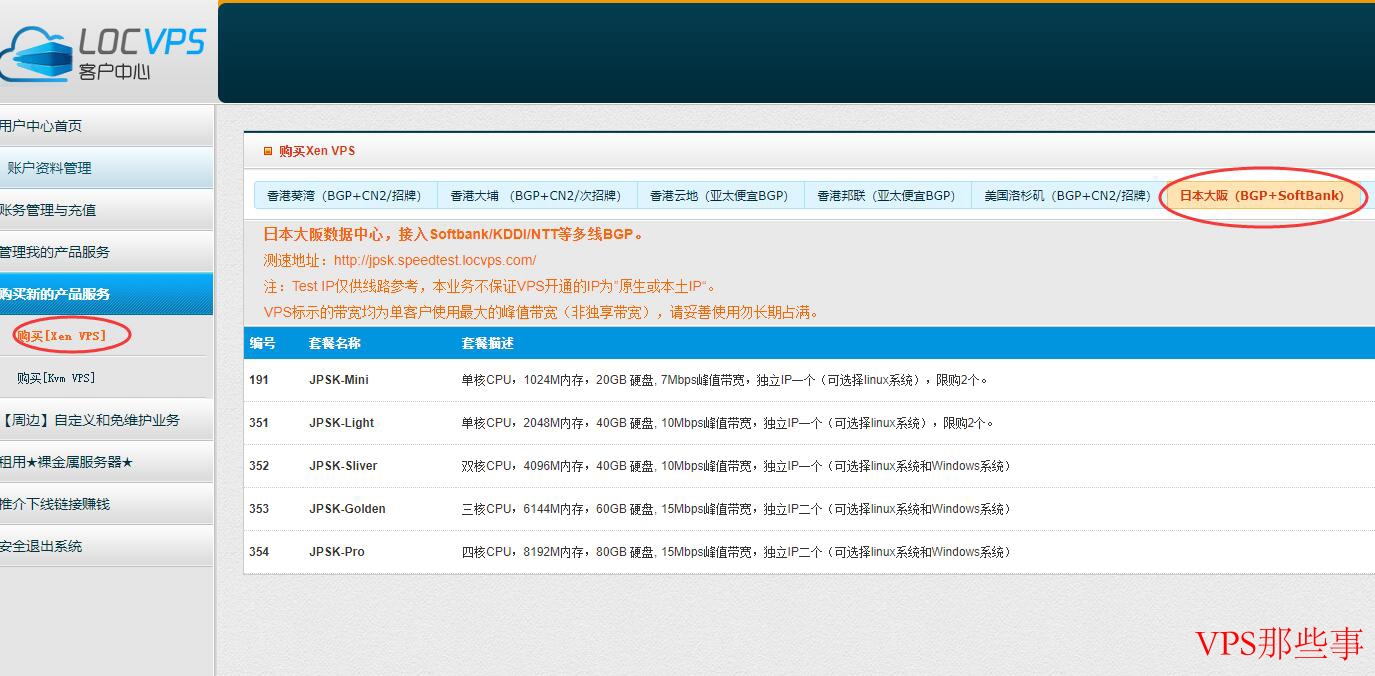Click 购买[Xen VPS] submenu link
This screenshot has height=676, width=1375.
click(x=61, y=336)
